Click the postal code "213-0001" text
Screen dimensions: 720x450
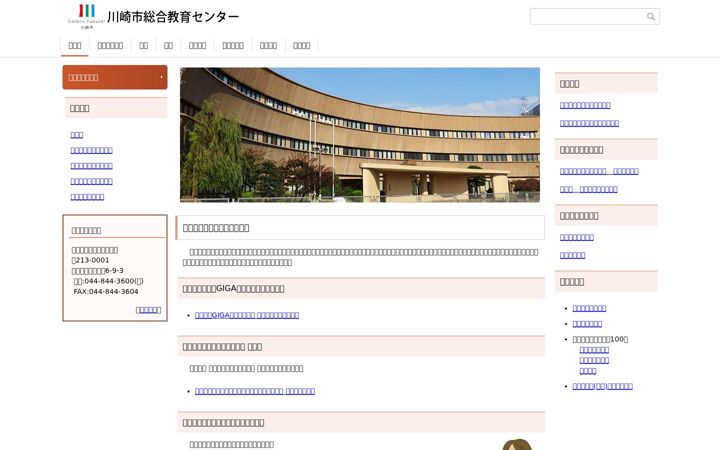(90, 260)
